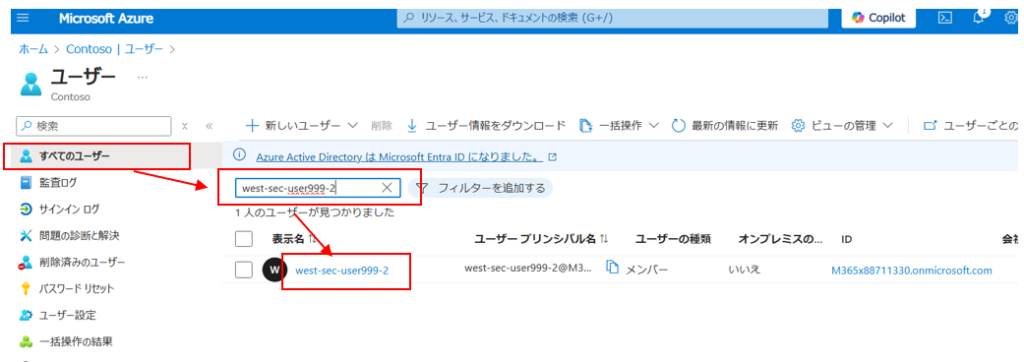Click the west-sec-user999-2@M3... principal name
This screenshot has height=362, width=1024.
(x=528, y=268)
